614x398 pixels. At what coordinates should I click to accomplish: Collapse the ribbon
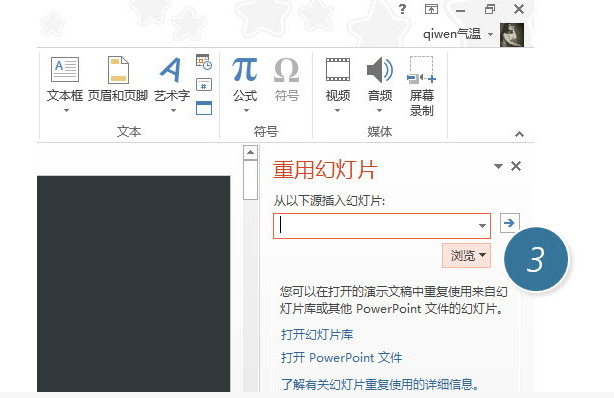519,134
